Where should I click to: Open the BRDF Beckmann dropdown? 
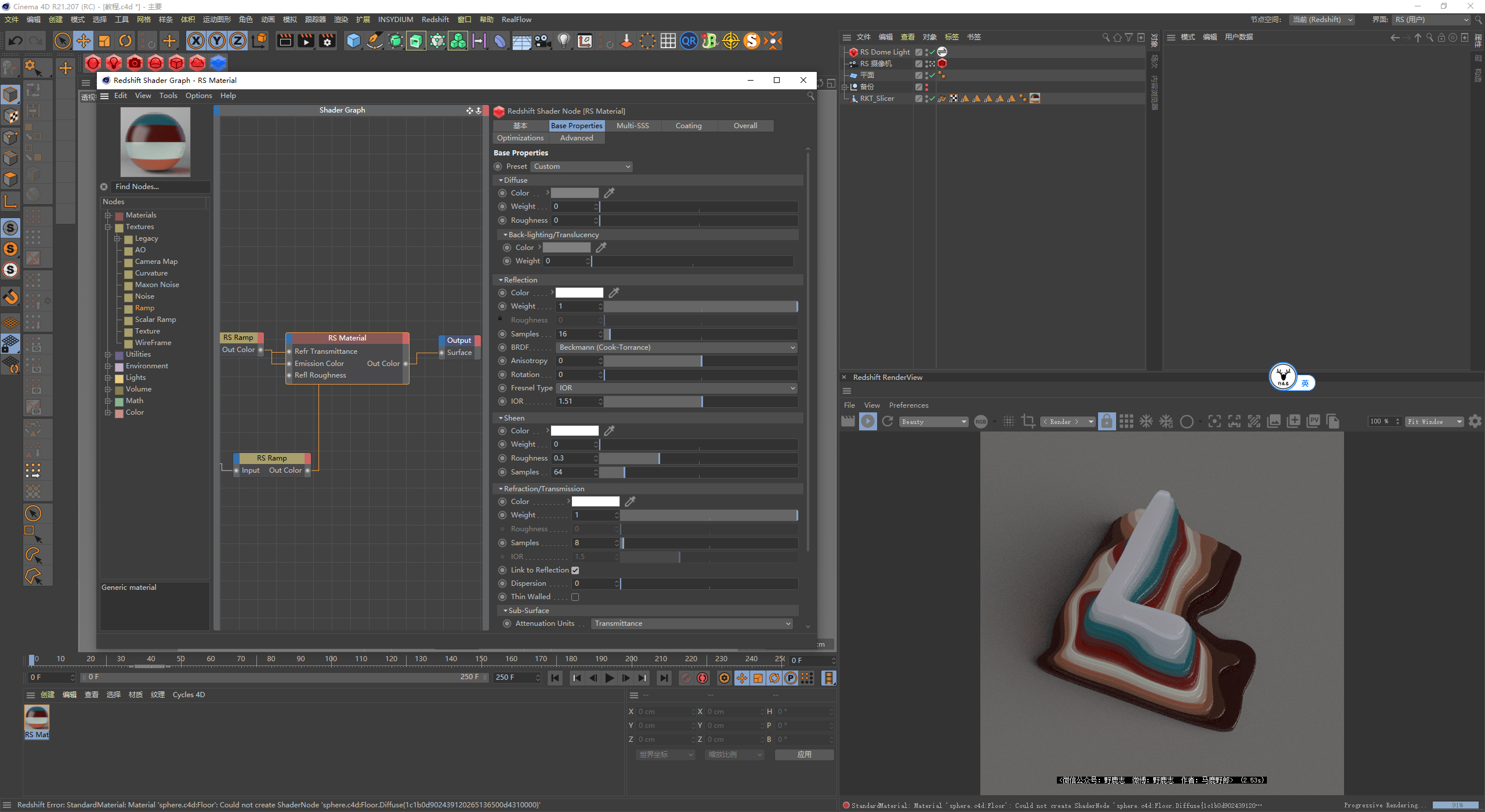[x=676, y=347]
